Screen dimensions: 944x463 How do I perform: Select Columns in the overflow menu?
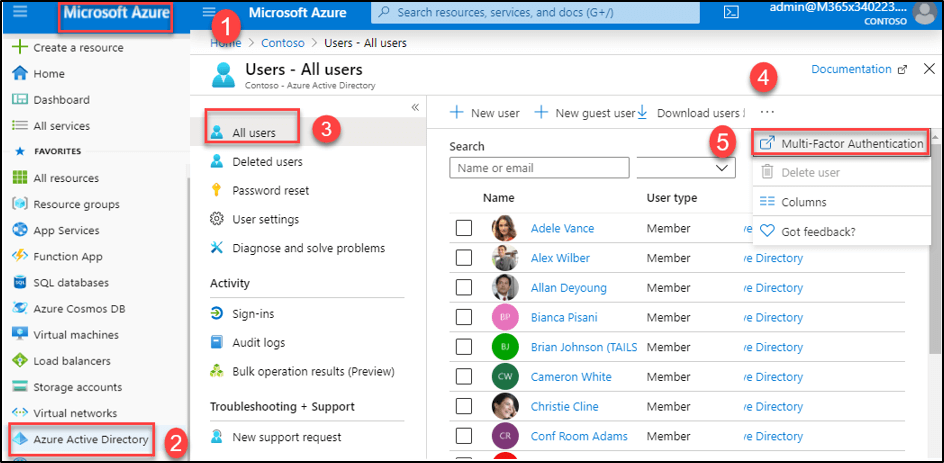[803, 202]
